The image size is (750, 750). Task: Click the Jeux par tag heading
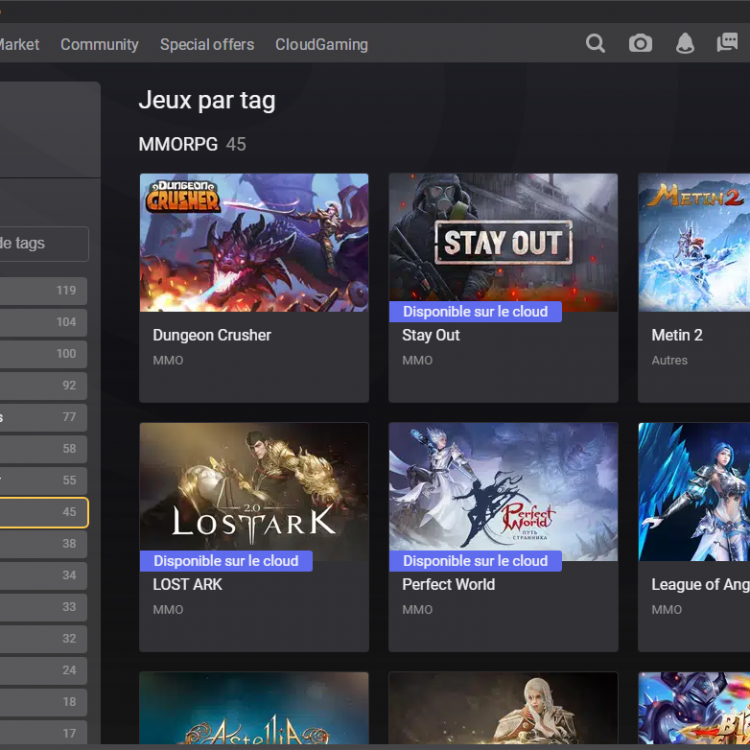tap(207, 101)
